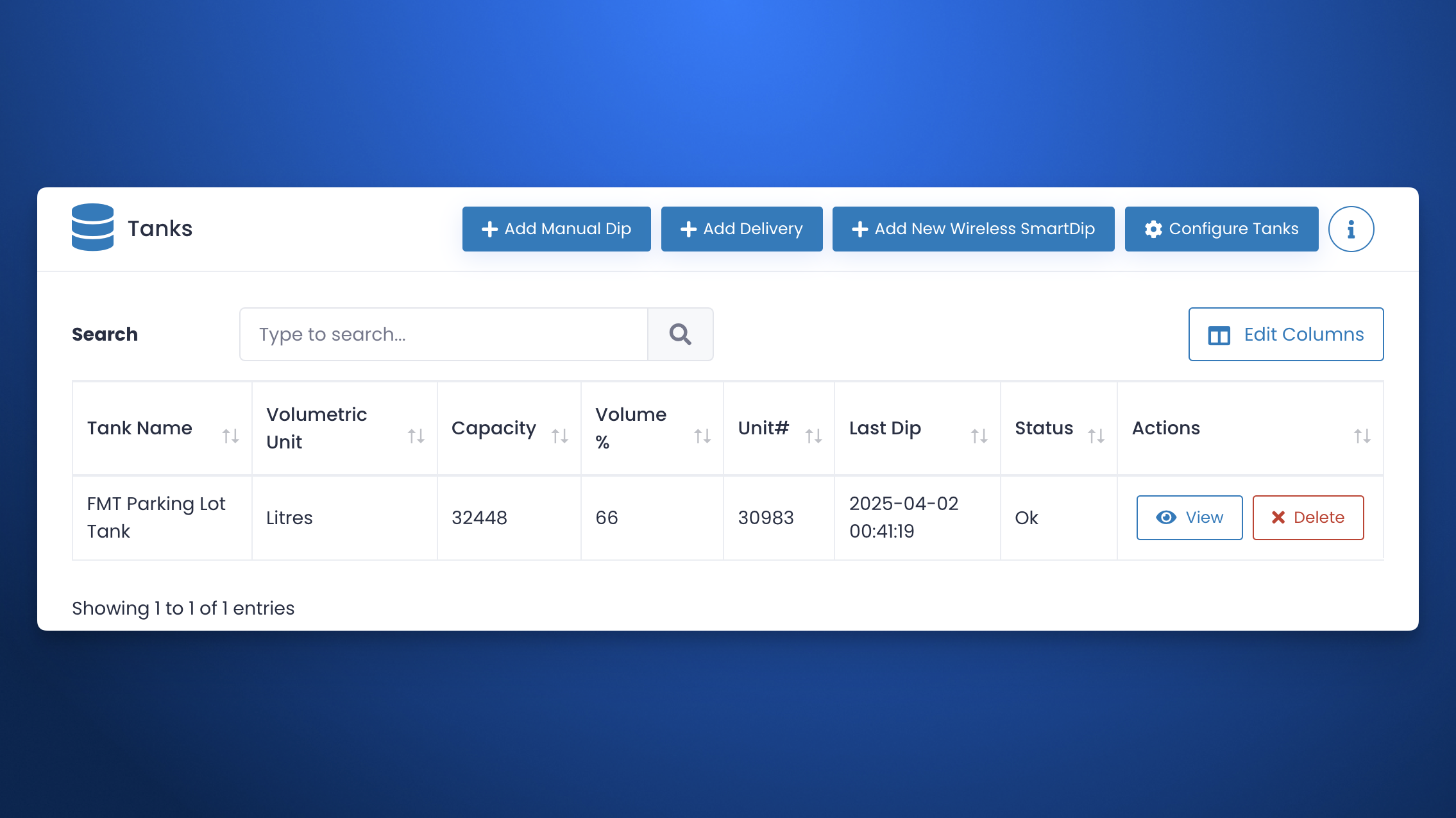
Task: Sort by Status arrows icon
Action: pyautogui.click(x=1096, y=436)
